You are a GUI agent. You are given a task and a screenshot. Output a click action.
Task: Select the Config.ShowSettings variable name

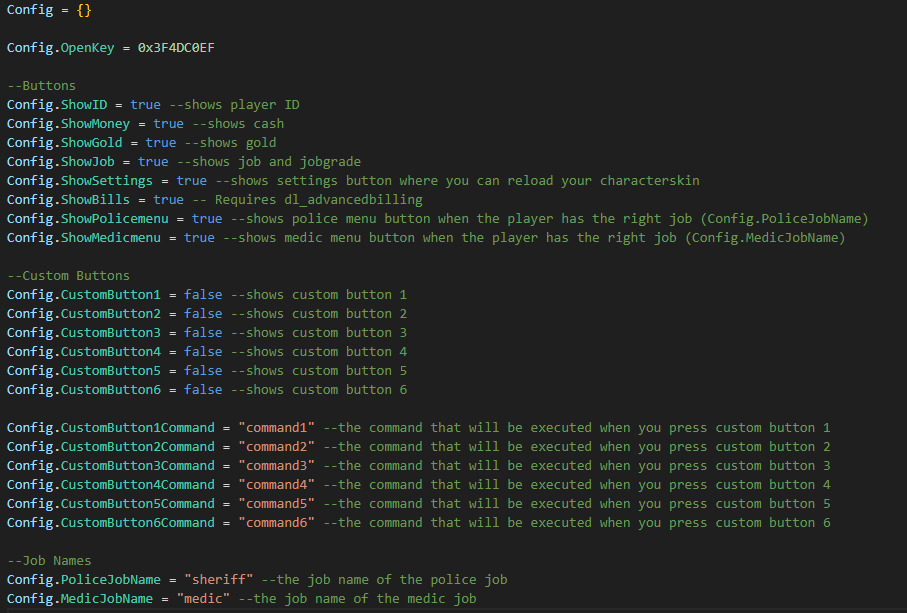[106, 180]
